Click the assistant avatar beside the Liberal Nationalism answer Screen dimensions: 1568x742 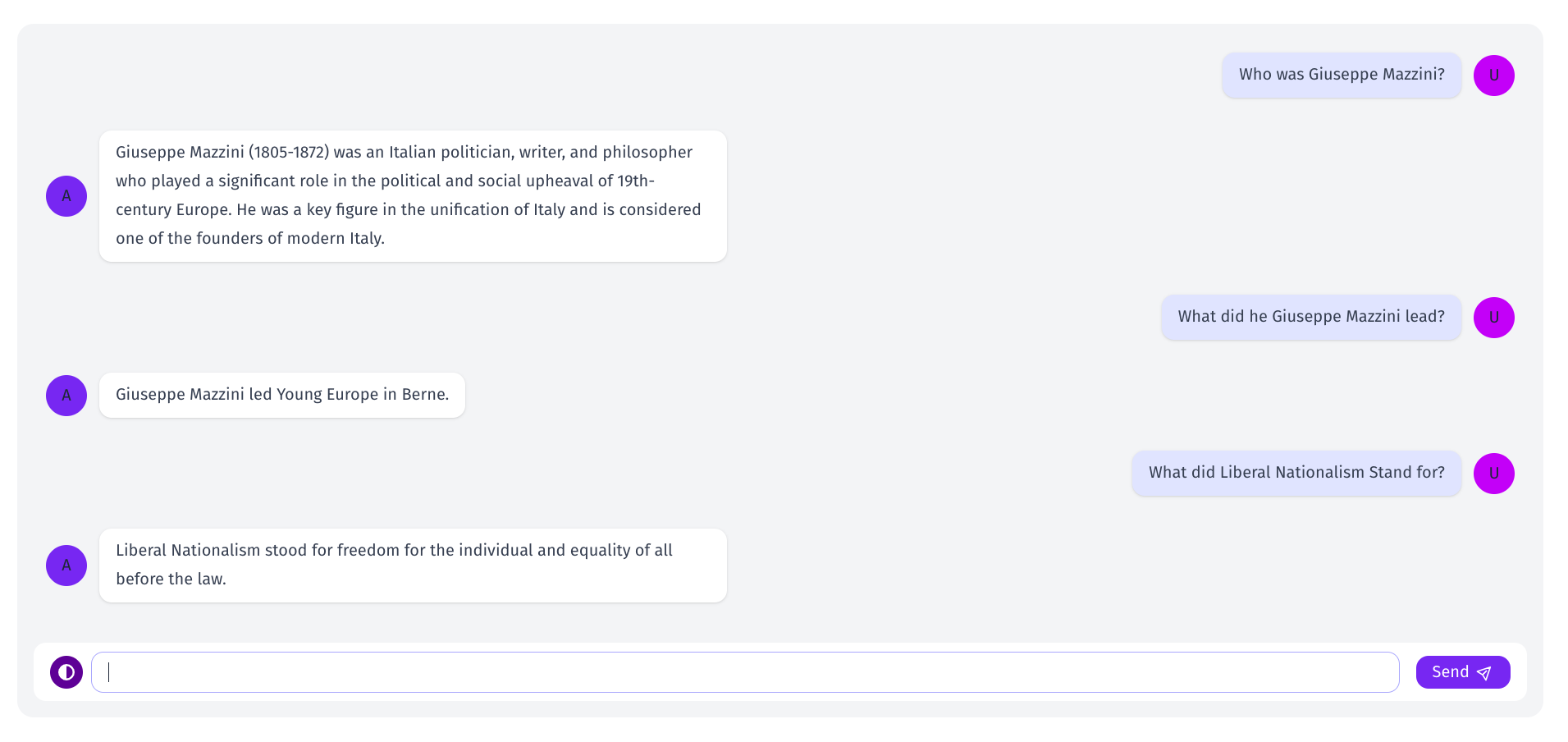tap(66, 566)
